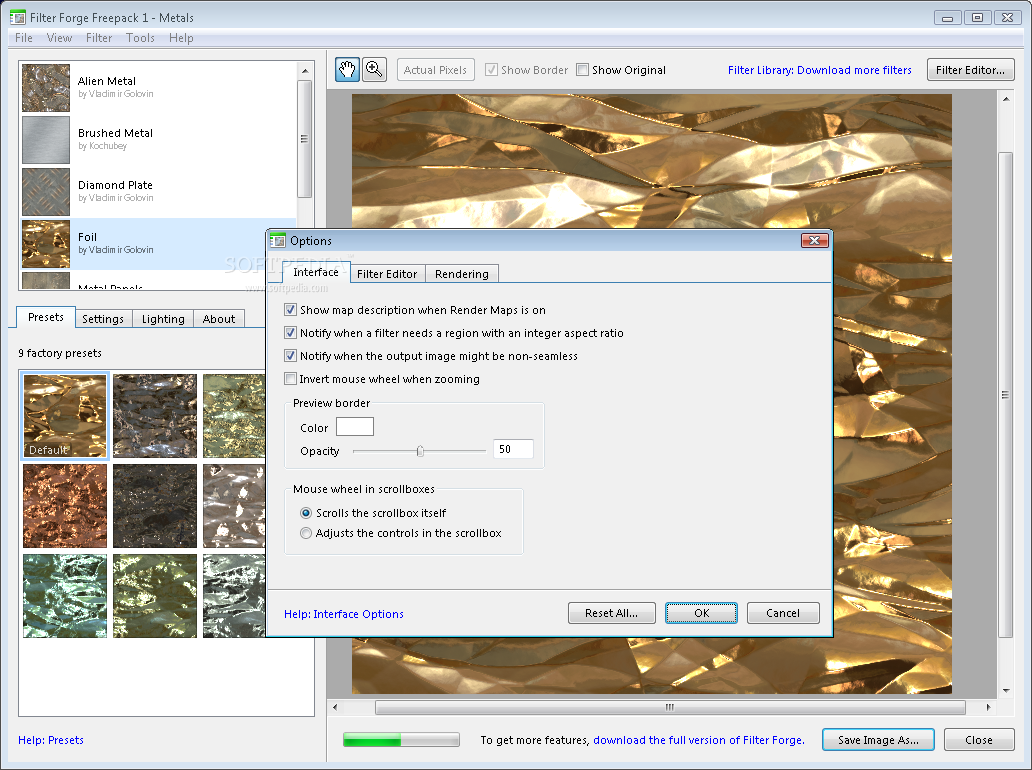This screenshot has height=770, width=1032.
Task: Click the 9 factory presets label
Action: click(60, 353)
